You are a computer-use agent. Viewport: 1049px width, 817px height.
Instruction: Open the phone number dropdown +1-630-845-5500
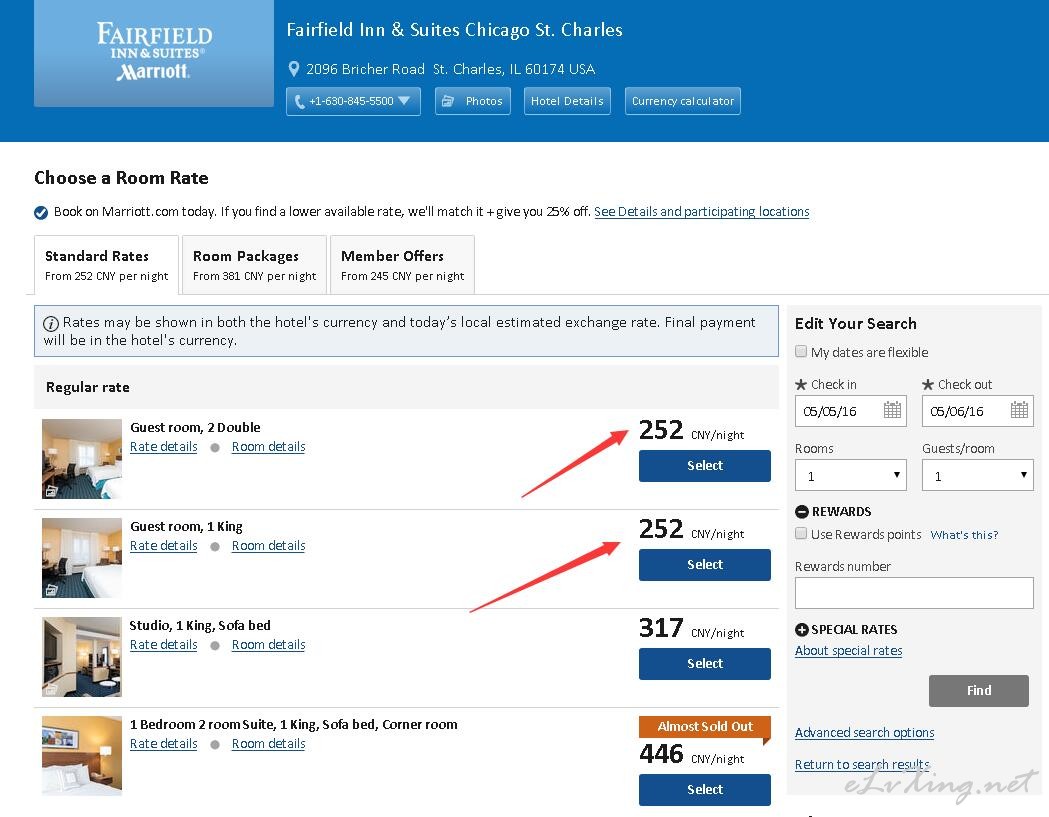(353, 101)
